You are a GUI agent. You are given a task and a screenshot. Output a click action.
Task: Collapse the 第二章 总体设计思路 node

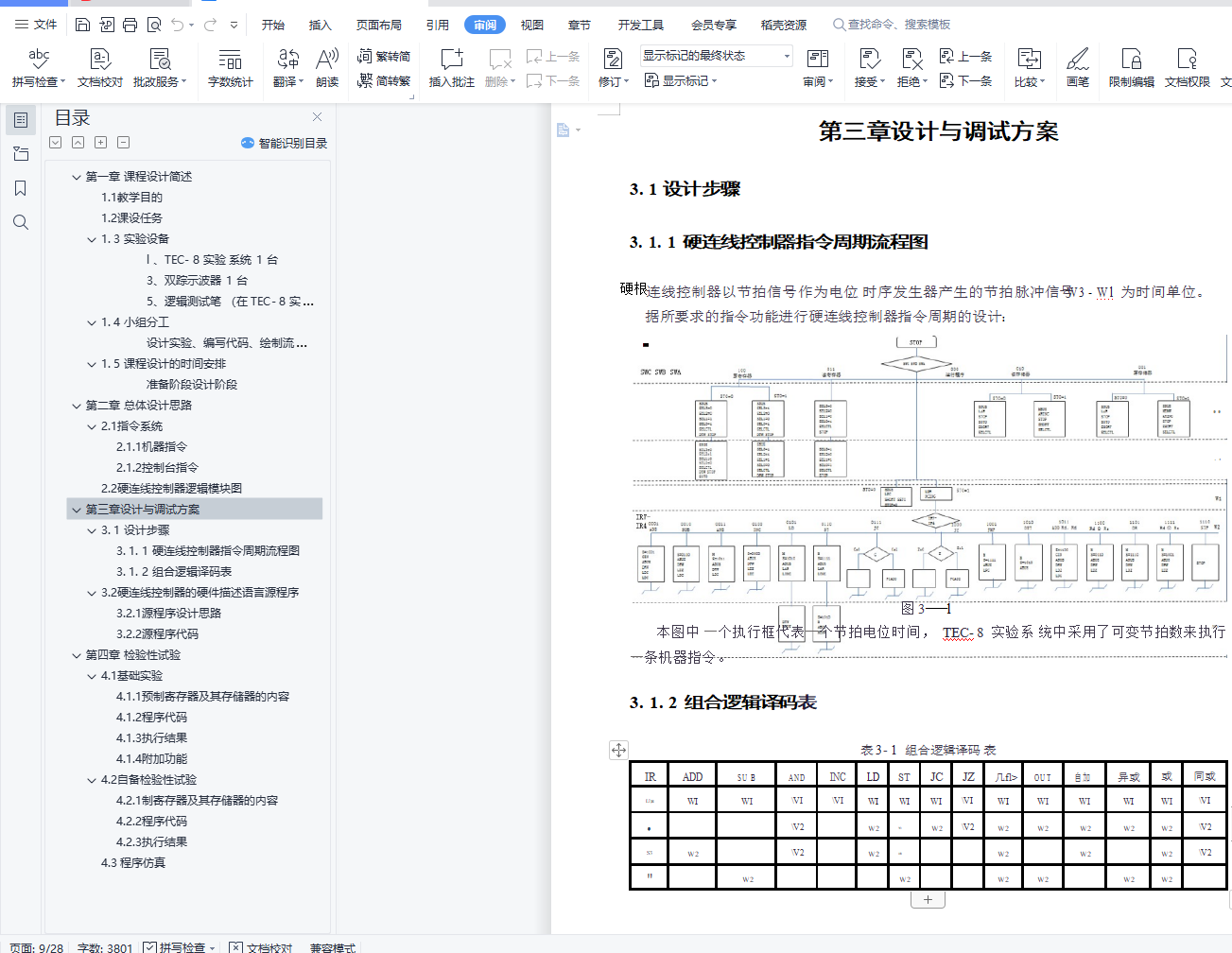pyautogui.click(x=77, y=406)
